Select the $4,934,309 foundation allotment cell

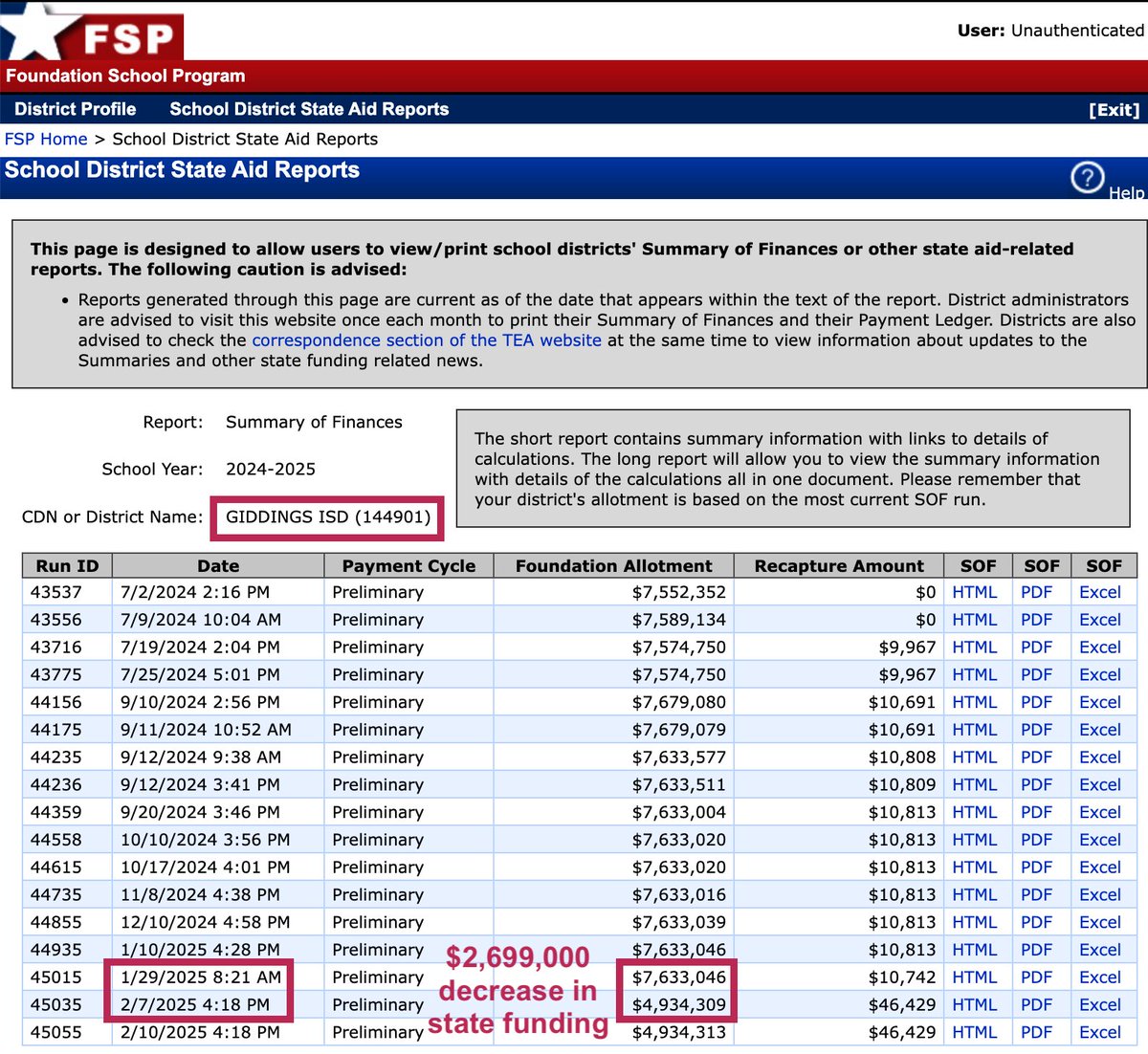point(614,1004)
